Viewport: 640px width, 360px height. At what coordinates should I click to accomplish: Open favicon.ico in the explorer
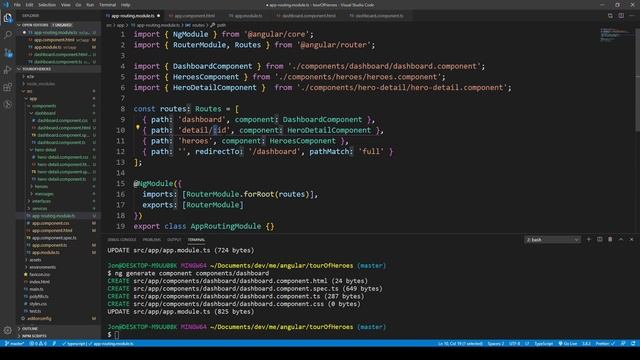(40, 274)
